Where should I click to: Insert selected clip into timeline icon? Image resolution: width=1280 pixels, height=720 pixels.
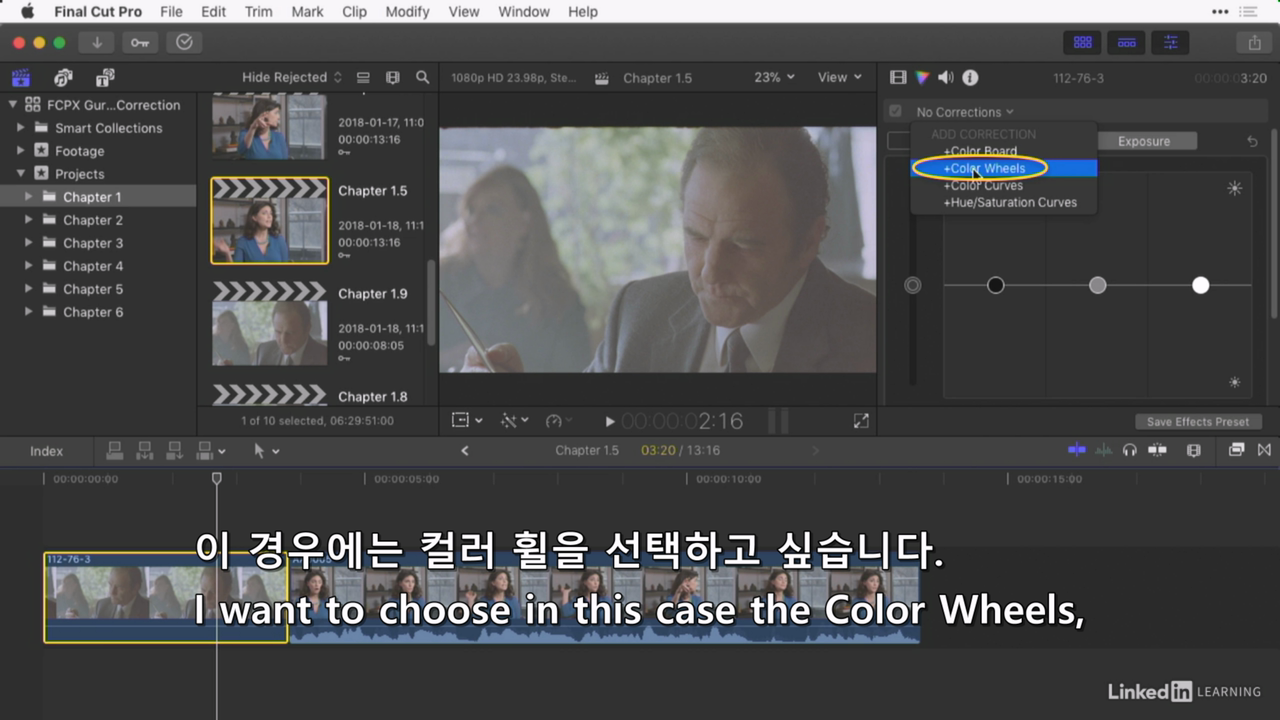click(144, 451)
